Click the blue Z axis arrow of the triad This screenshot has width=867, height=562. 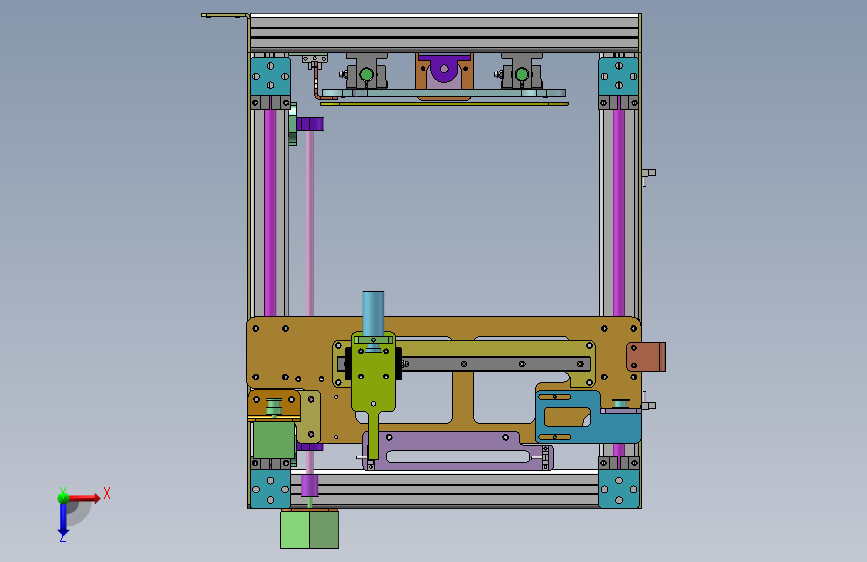click(63, 520)
